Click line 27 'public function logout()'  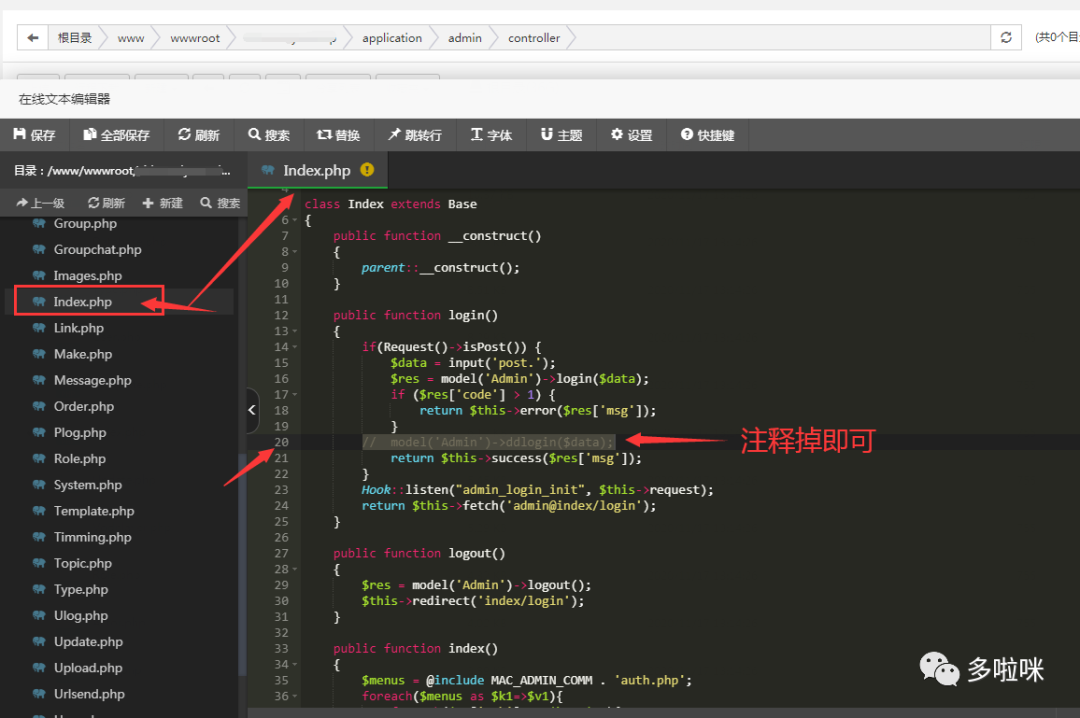(419, 553)
